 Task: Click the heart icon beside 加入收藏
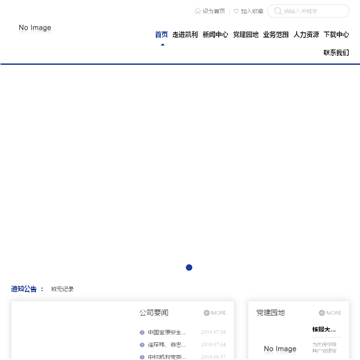[x=236, y=11]
